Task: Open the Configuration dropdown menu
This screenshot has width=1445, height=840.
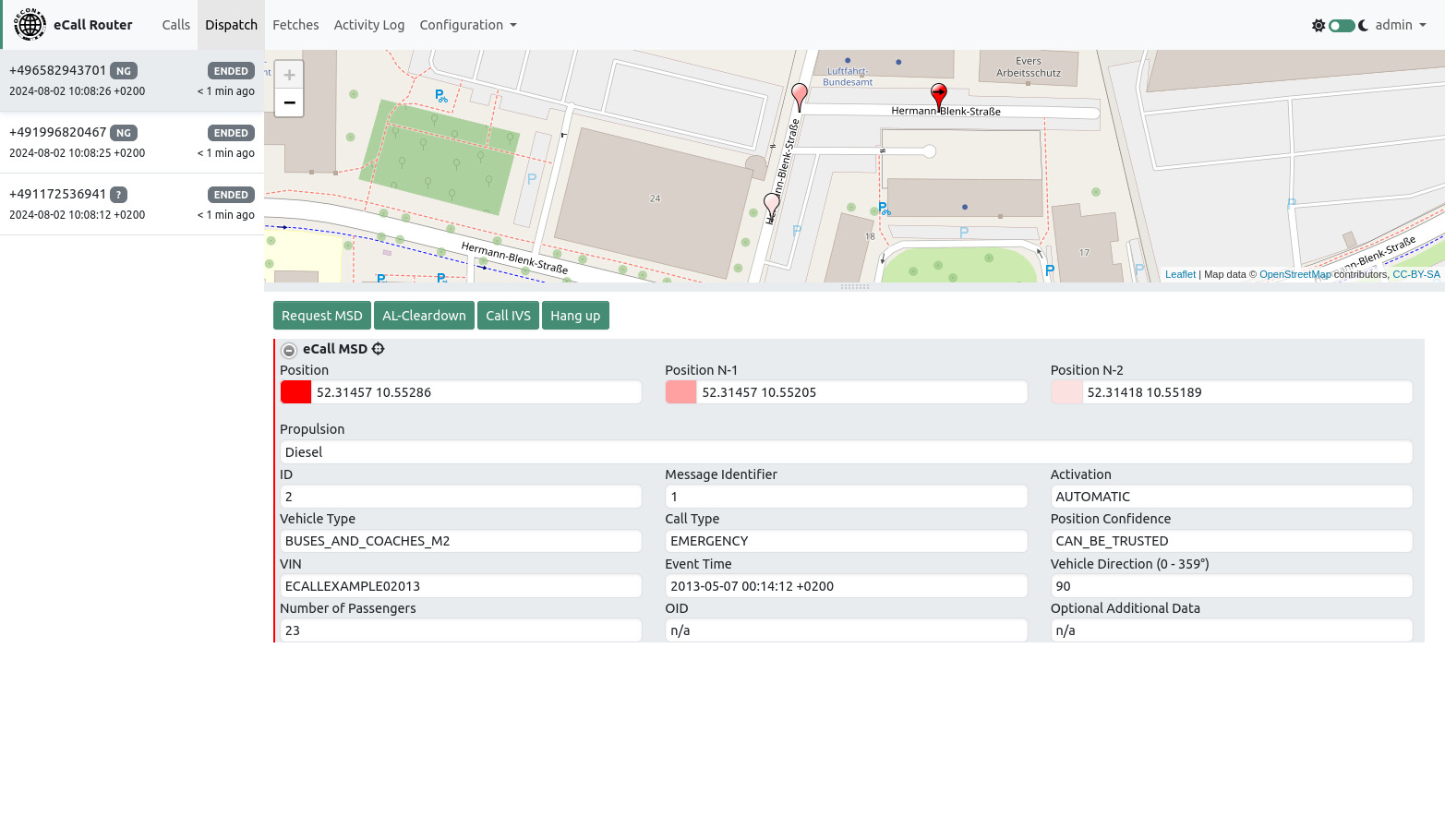Action: pyautogui.click(x=467, y=25)
